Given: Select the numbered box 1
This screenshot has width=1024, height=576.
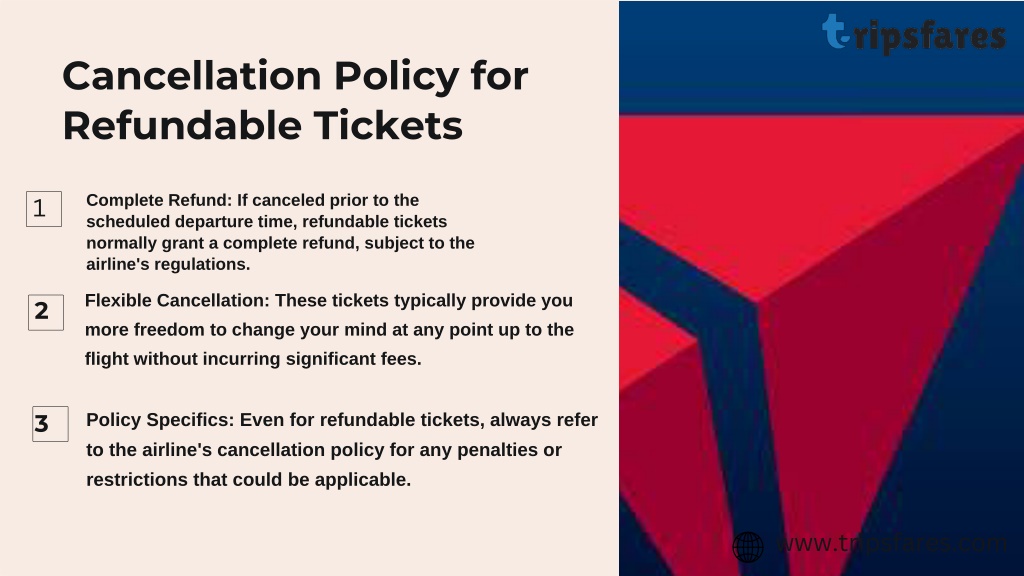Looking at the screenshot, I should click(x=44, y=209).
